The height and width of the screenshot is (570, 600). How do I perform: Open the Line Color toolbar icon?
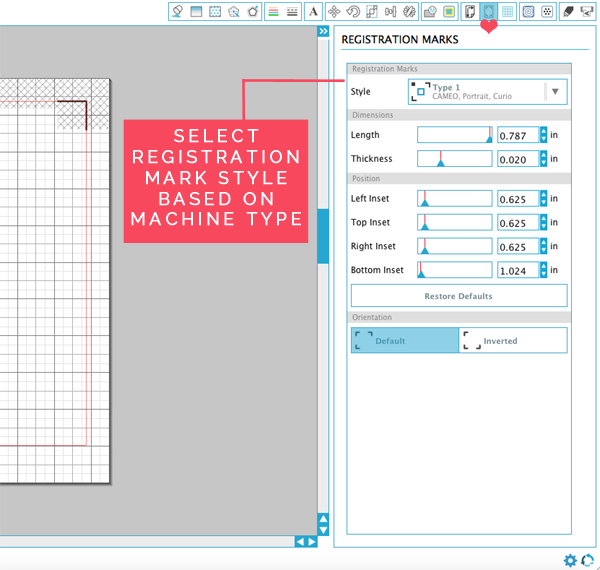273,12
